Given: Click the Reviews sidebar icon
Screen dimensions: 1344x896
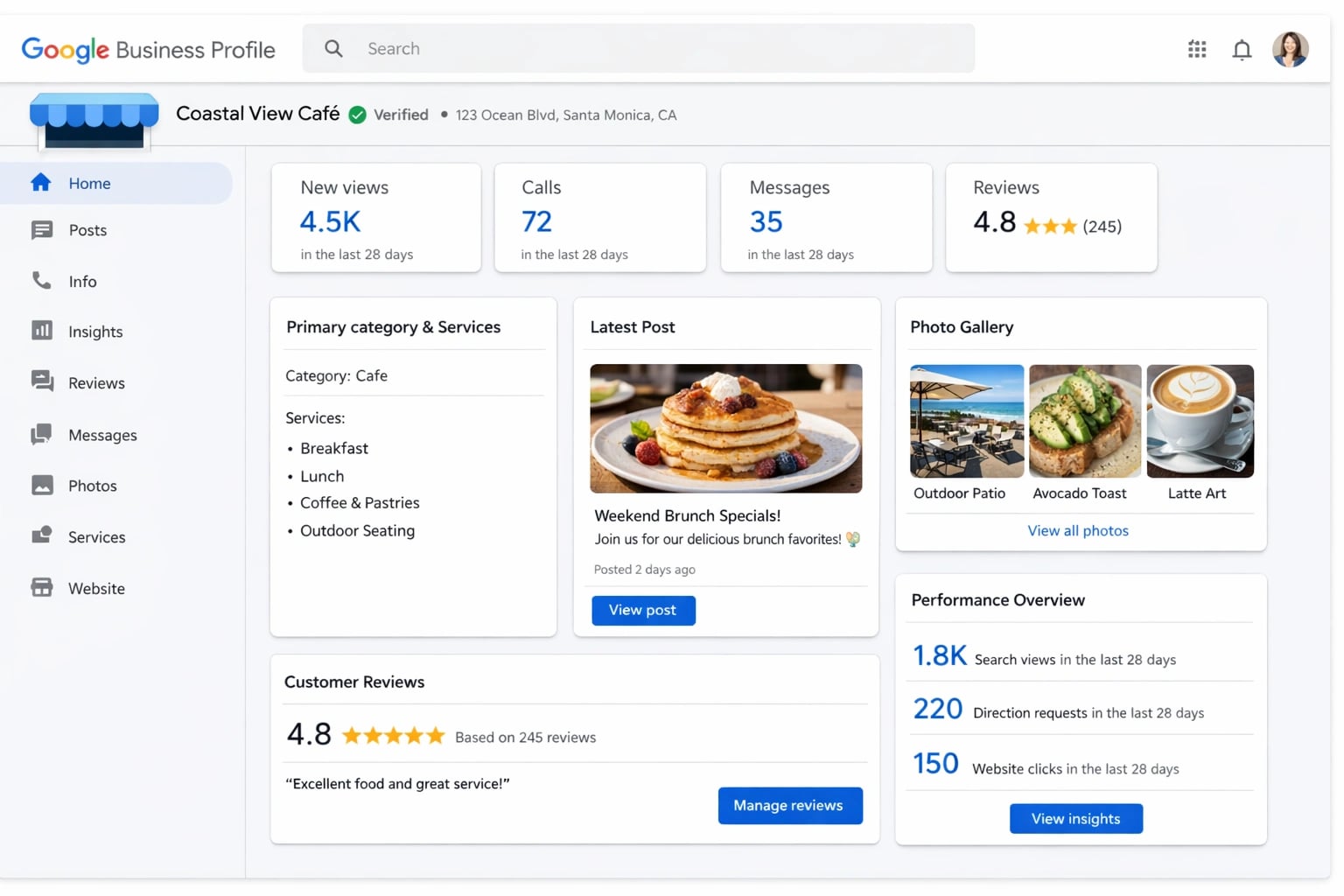Looking at the screenshot, I should [x=42, y=382].
